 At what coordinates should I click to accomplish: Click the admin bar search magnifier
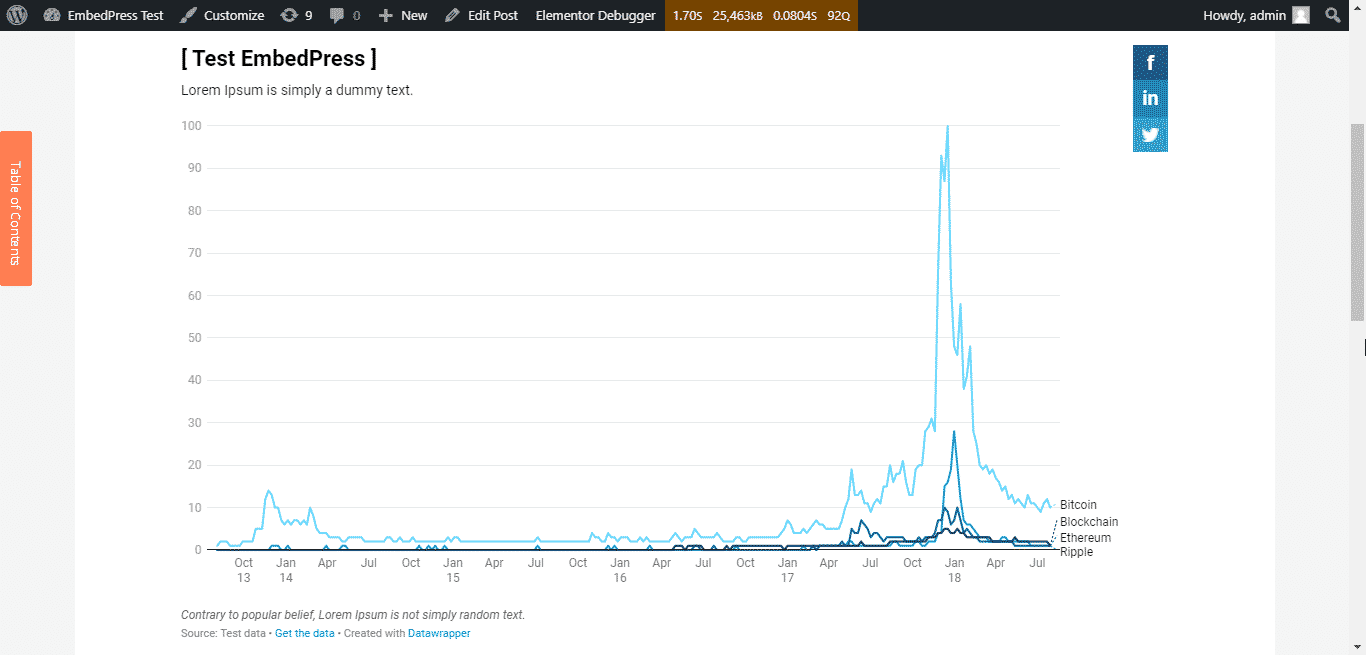pos(1332,15)
